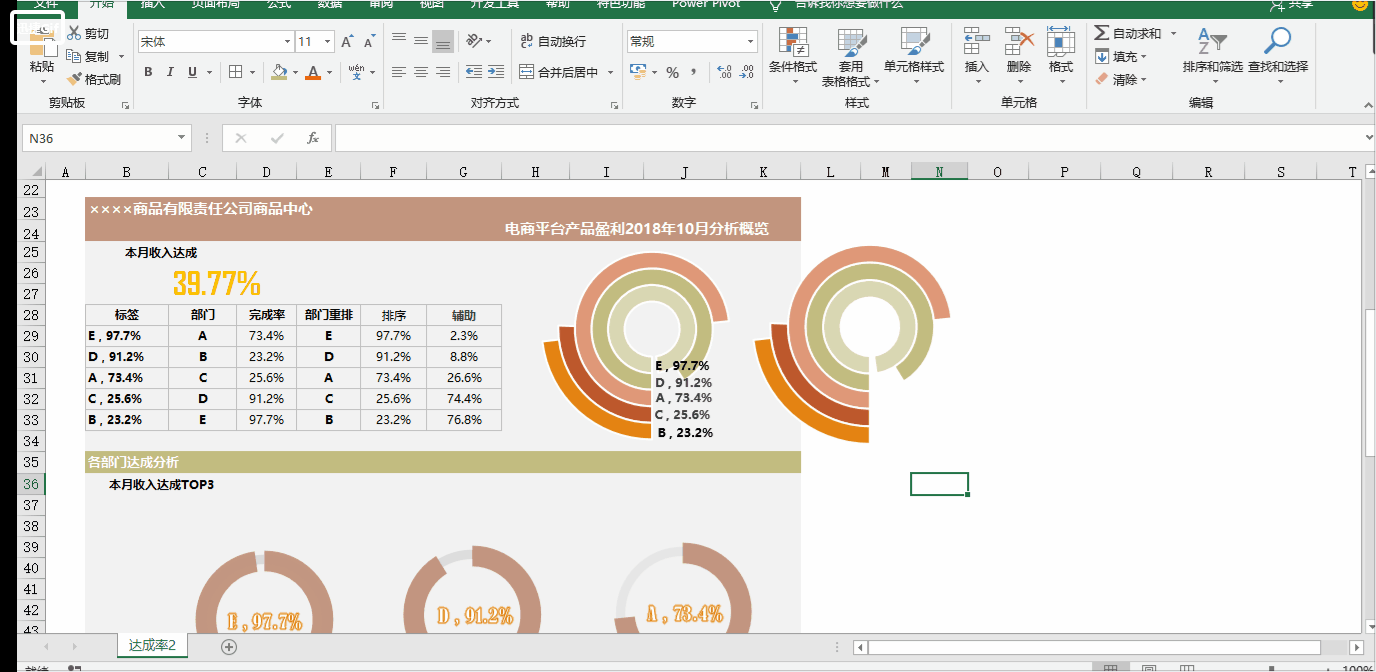Open the 公式 formulas tab

point(279,4)
